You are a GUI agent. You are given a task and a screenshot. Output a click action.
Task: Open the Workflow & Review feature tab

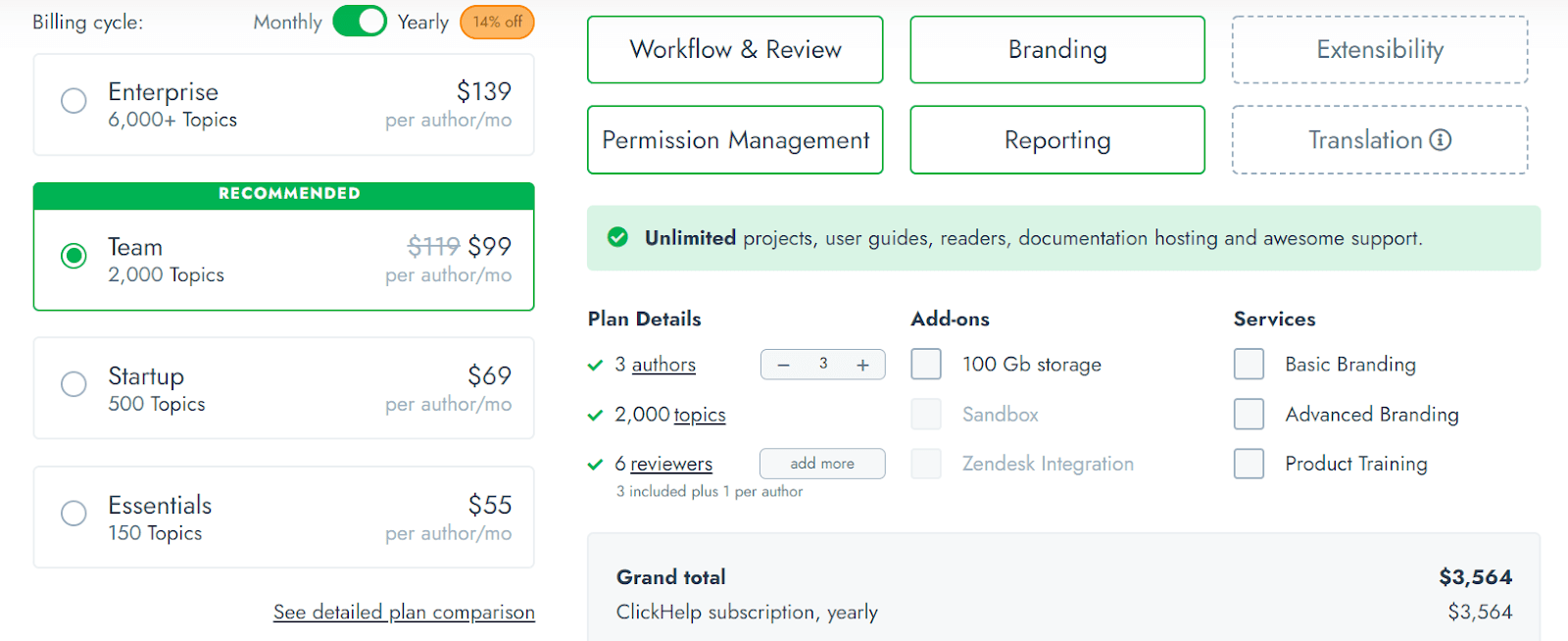(x=735, y=50)
